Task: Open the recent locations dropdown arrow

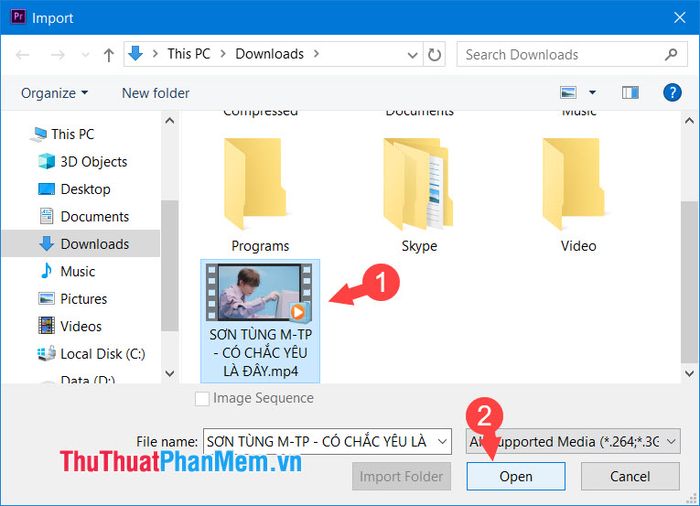Action: pyautogui.click(x=85, y=55)
